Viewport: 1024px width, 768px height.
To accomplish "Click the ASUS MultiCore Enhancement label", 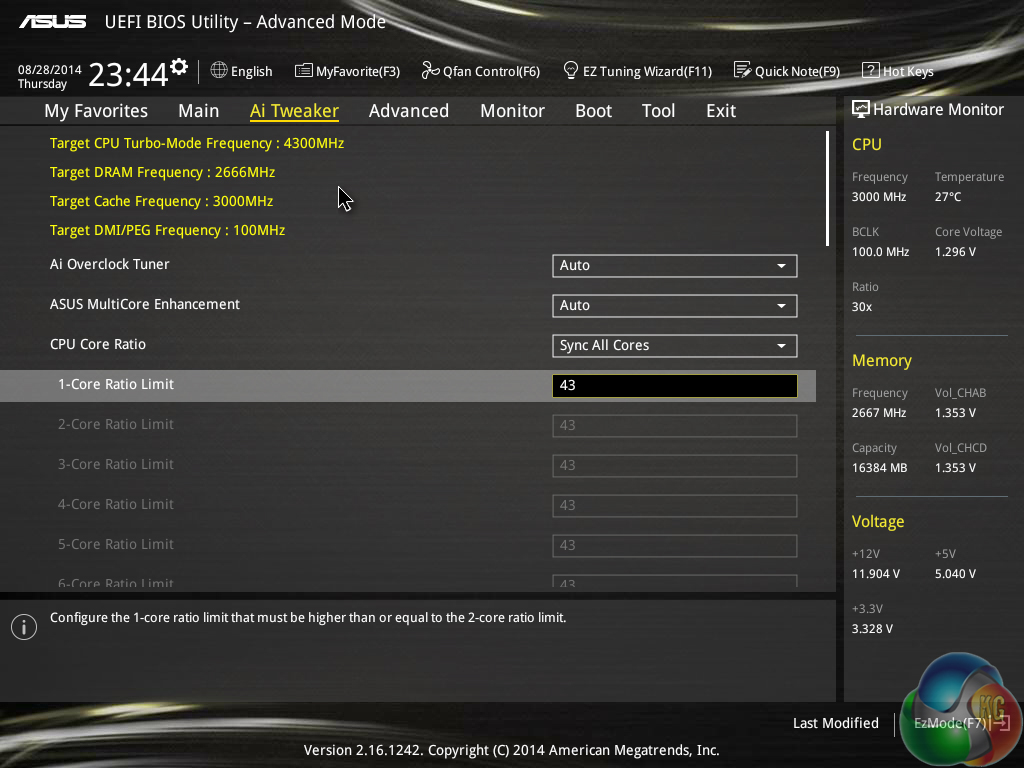I will pyautogui.click(x=145, y=304).
